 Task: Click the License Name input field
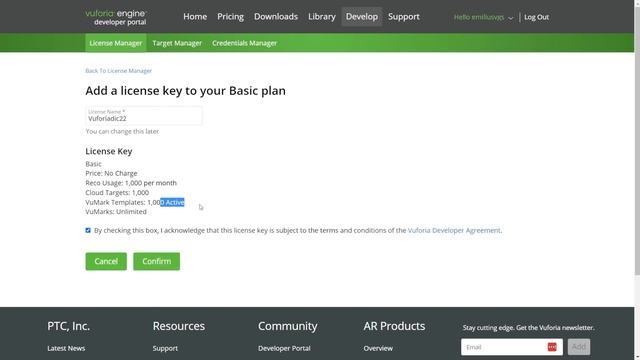point(144,116)
